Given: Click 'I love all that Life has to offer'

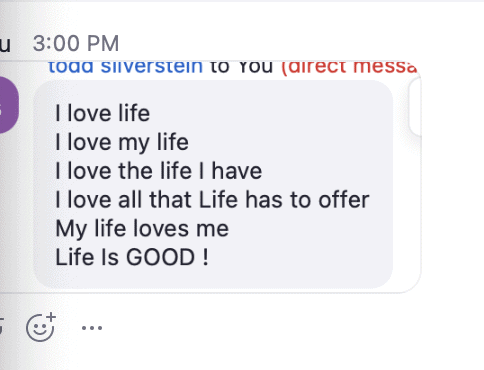Looking at the screenshot, I should (212, 200).
